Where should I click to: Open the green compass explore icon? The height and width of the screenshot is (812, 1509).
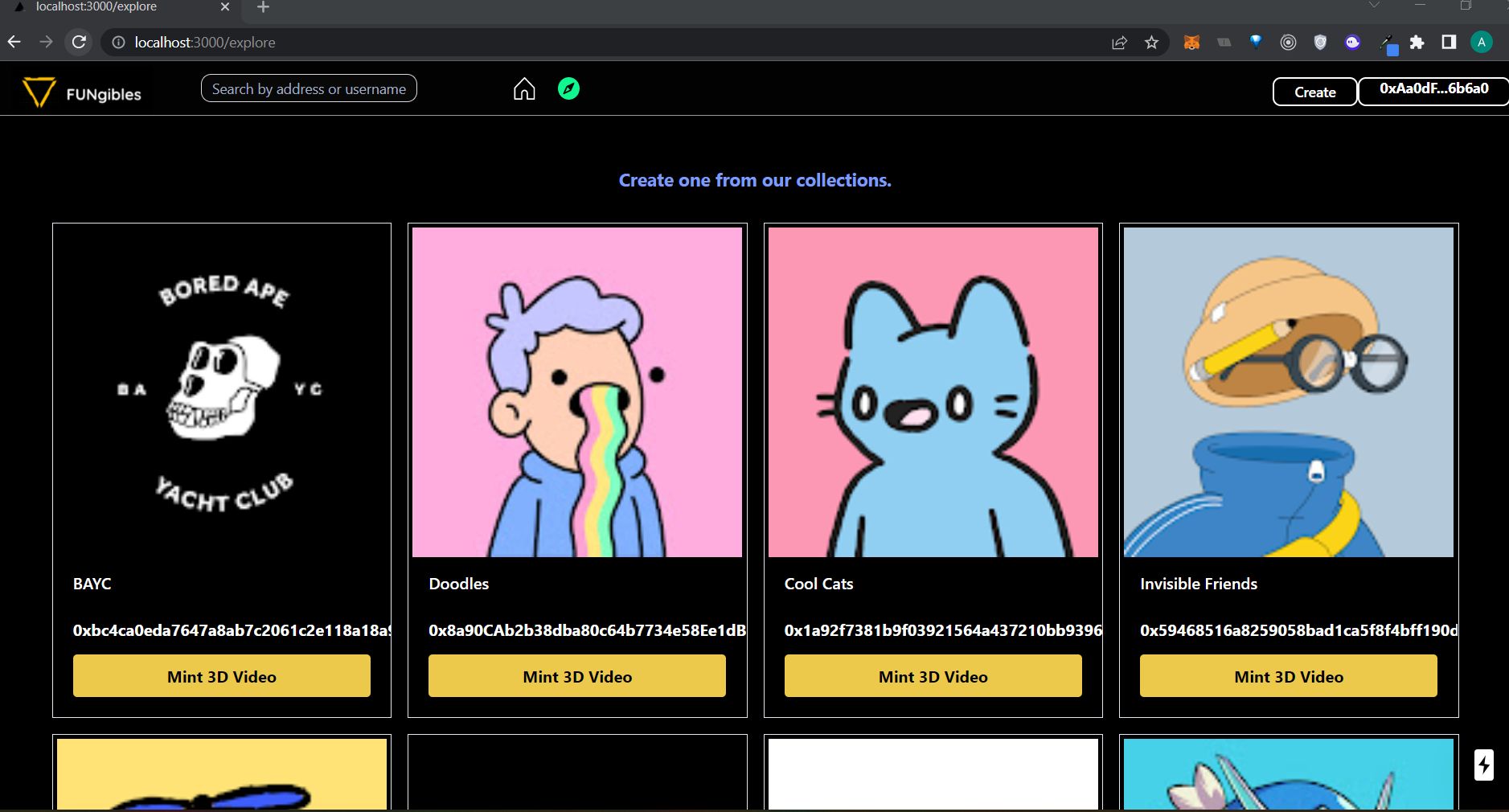tap(568, 88)
